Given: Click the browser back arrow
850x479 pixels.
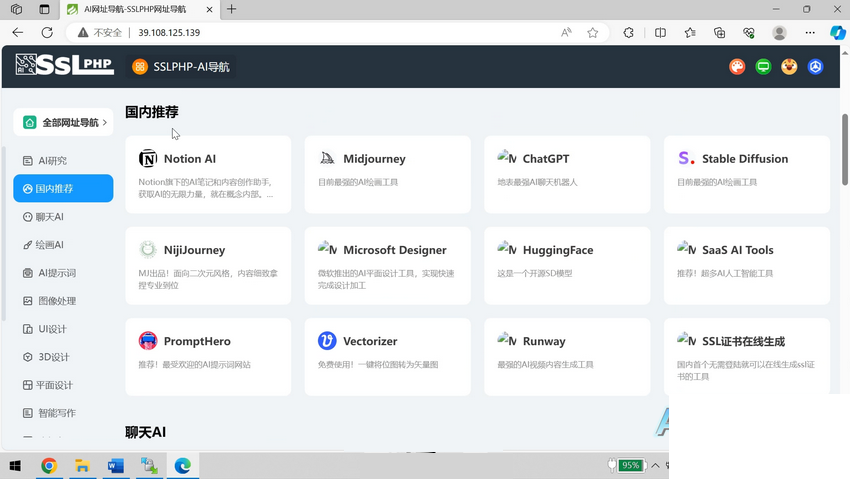Looking at the screenshot, I should click(17, 33).
